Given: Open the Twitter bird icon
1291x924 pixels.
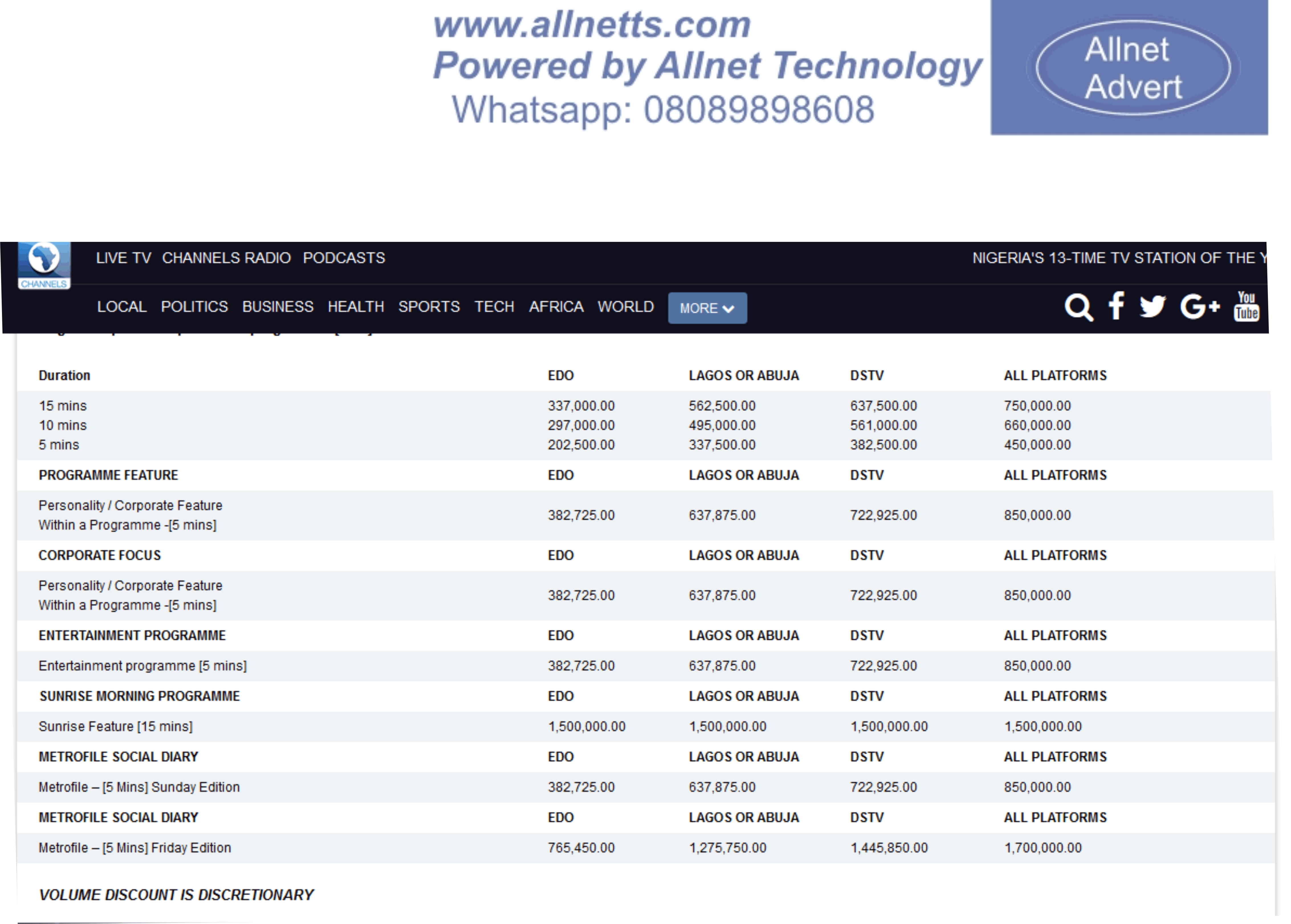Looking at the screenshot, I should click(1152, 307).
